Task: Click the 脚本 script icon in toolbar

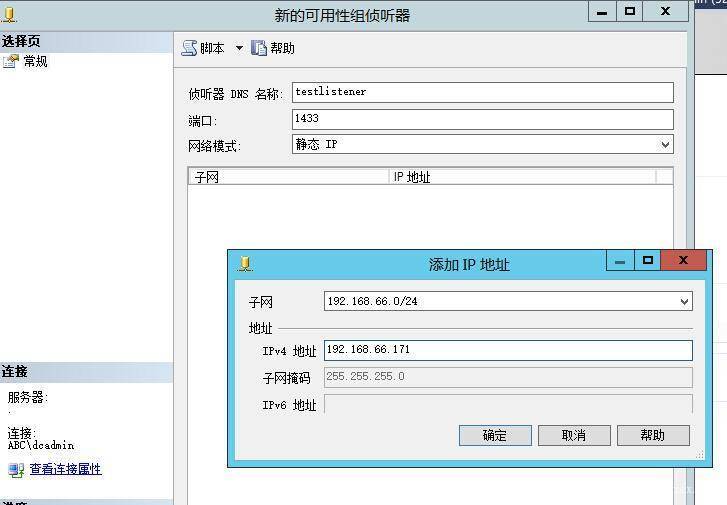Action: coord(189,48)
